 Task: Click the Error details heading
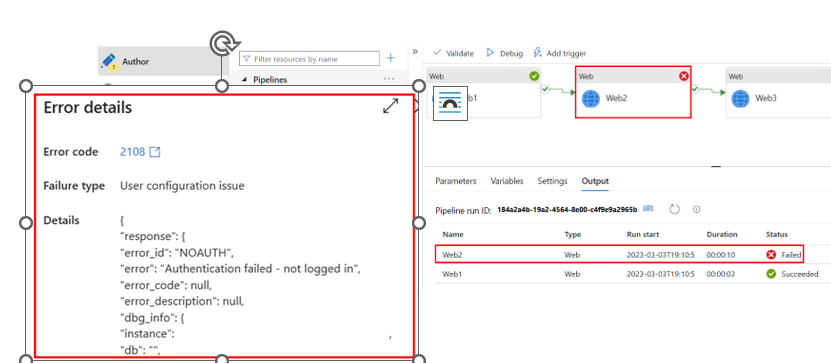point(87,108)
